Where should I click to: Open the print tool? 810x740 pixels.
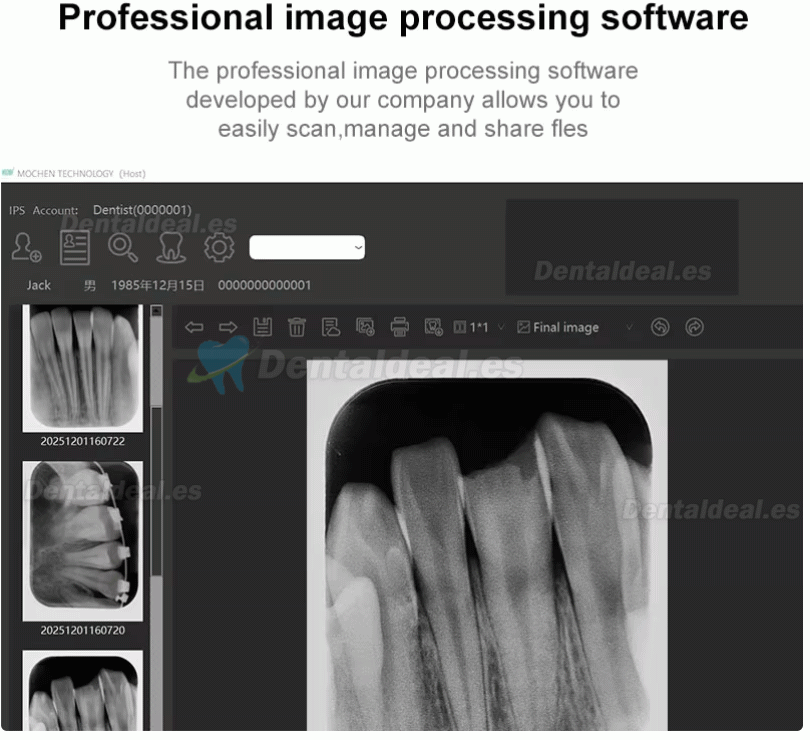click(399, 327)
